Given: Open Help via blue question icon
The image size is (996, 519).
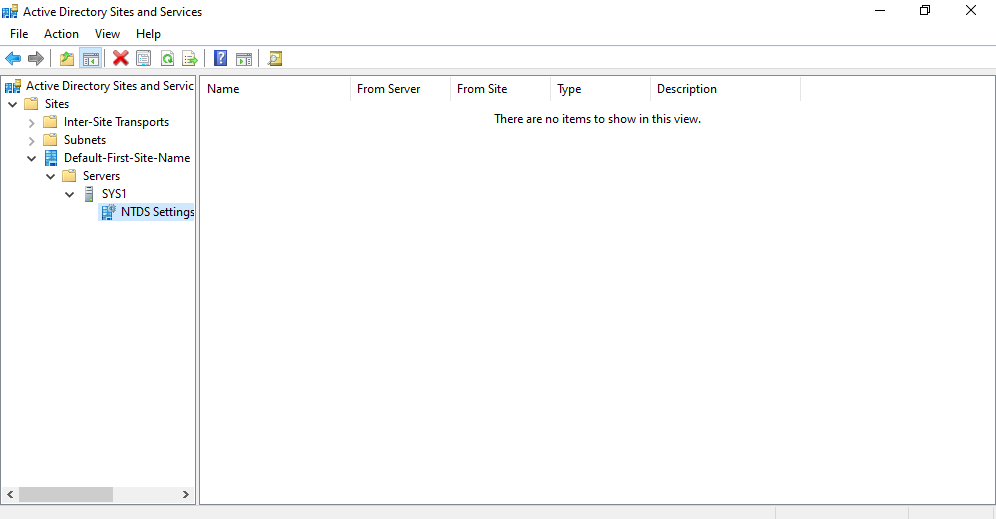Looking at the screenshot, I should coord(220,58).
